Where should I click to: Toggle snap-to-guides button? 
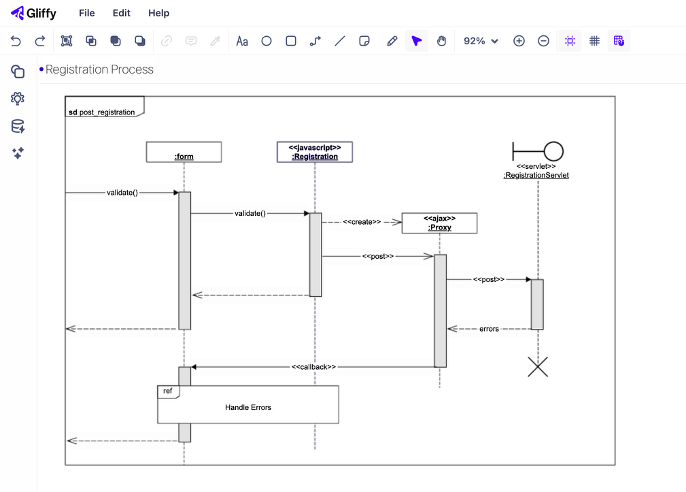570,41
